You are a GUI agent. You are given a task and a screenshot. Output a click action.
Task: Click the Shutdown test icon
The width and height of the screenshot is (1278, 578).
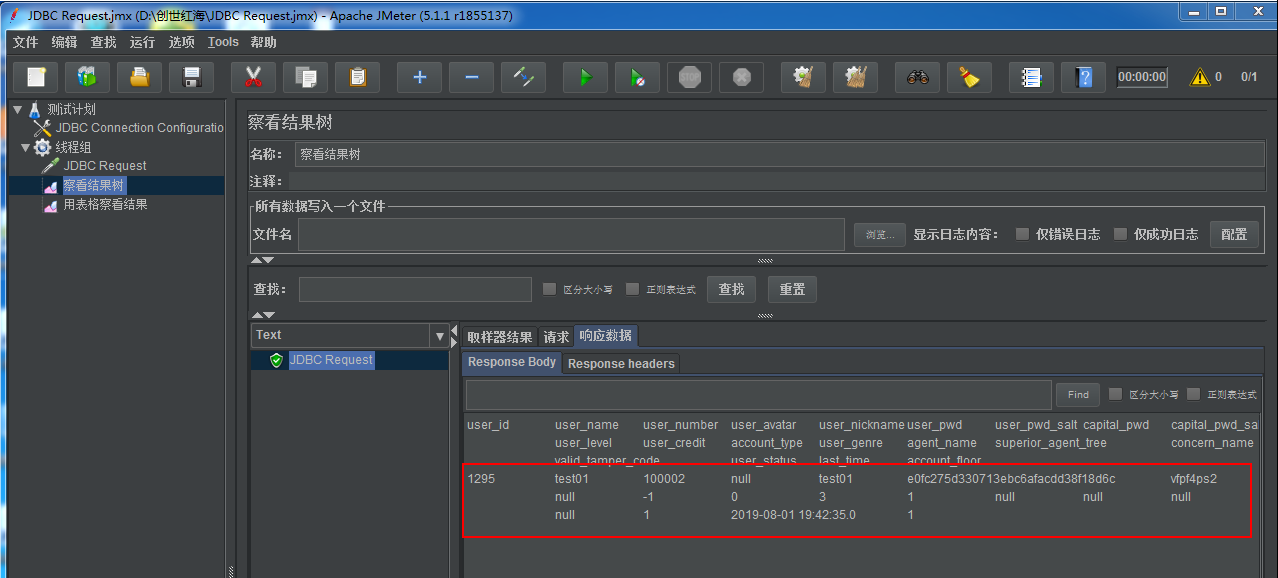741,77
